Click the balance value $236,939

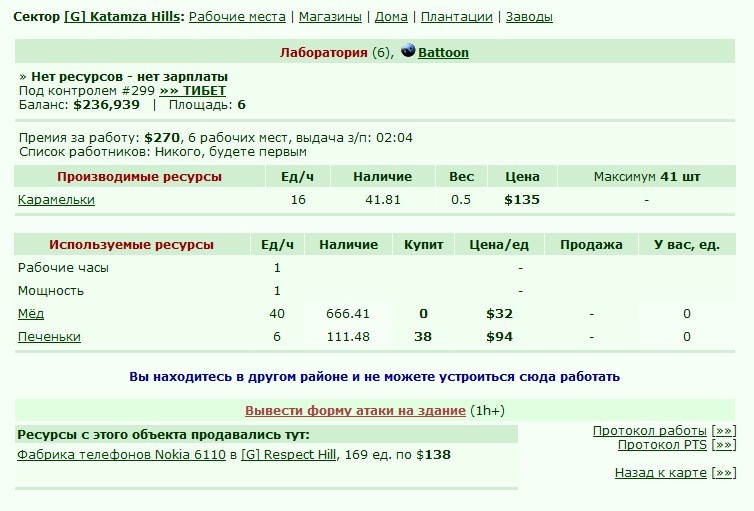click(106, 105)
